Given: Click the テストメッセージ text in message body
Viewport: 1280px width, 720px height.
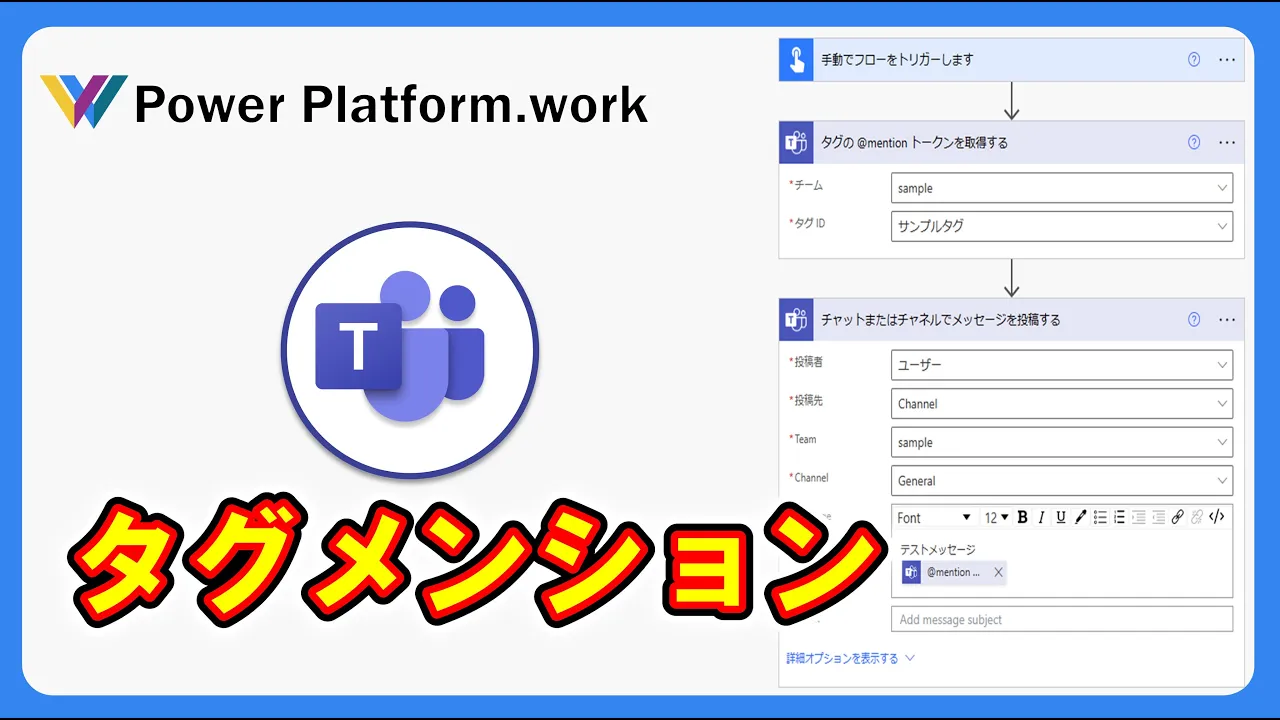Looking at the screenshot, I should [937, 549].
